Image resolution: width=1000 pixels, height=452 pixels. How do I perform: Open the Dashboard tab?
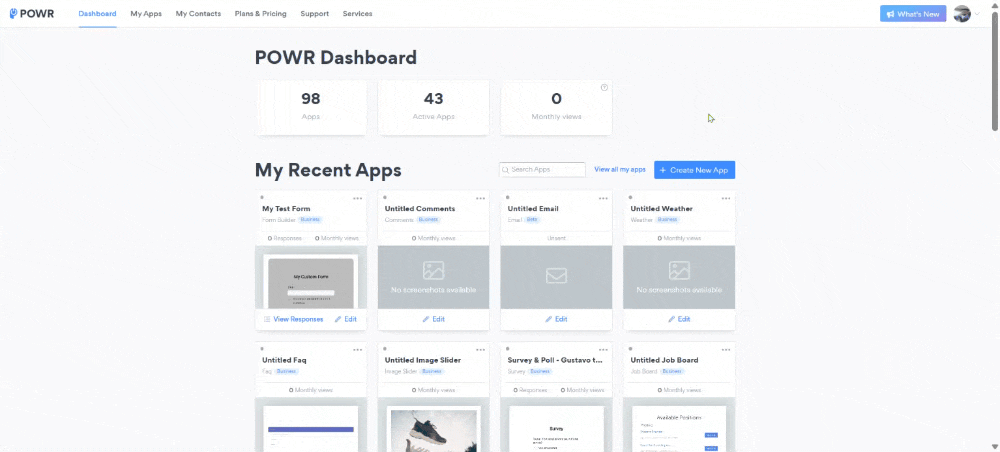point(97,13)
